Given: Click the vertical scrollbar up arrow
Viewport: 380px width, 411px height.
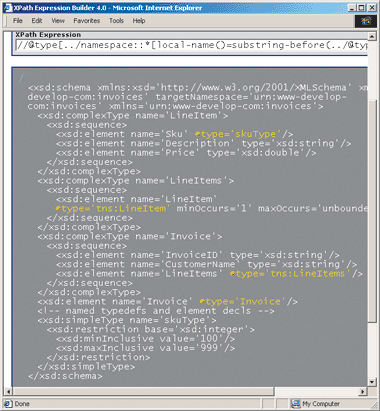Looking at the screenshot, I should [x=372, y=36].
